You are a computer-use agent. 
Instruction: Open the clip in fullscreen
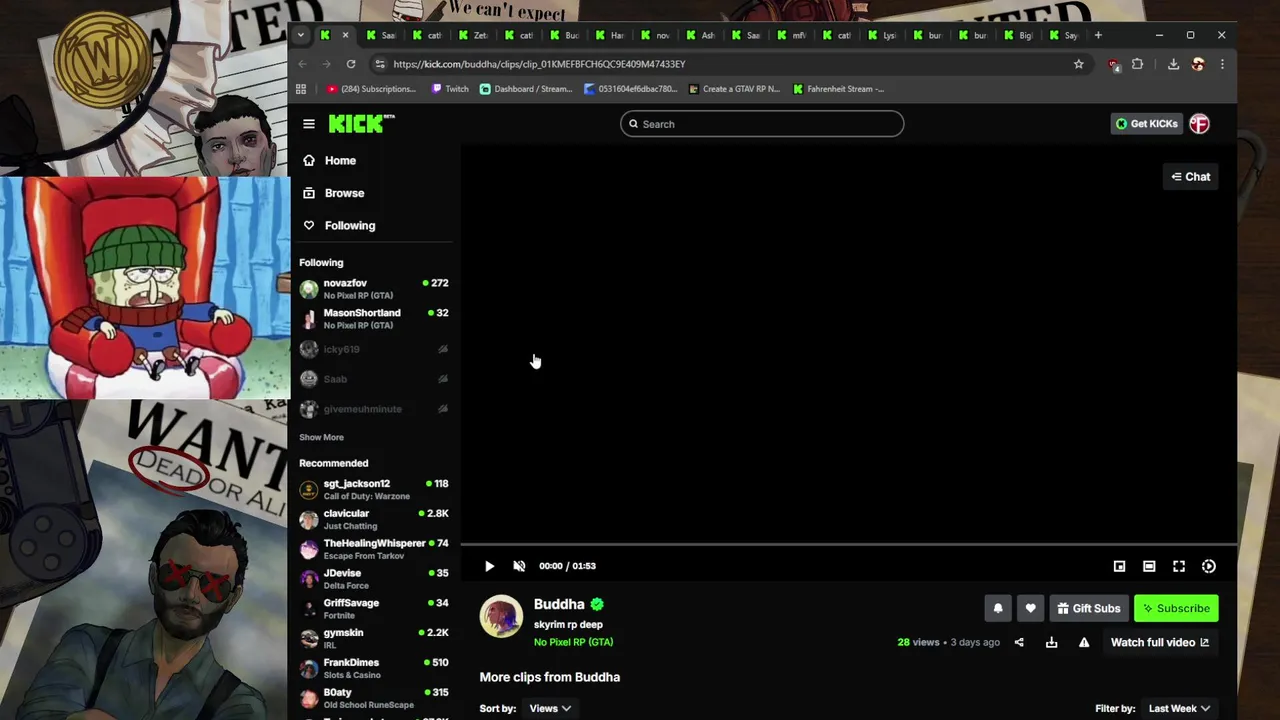(1179, 566)
